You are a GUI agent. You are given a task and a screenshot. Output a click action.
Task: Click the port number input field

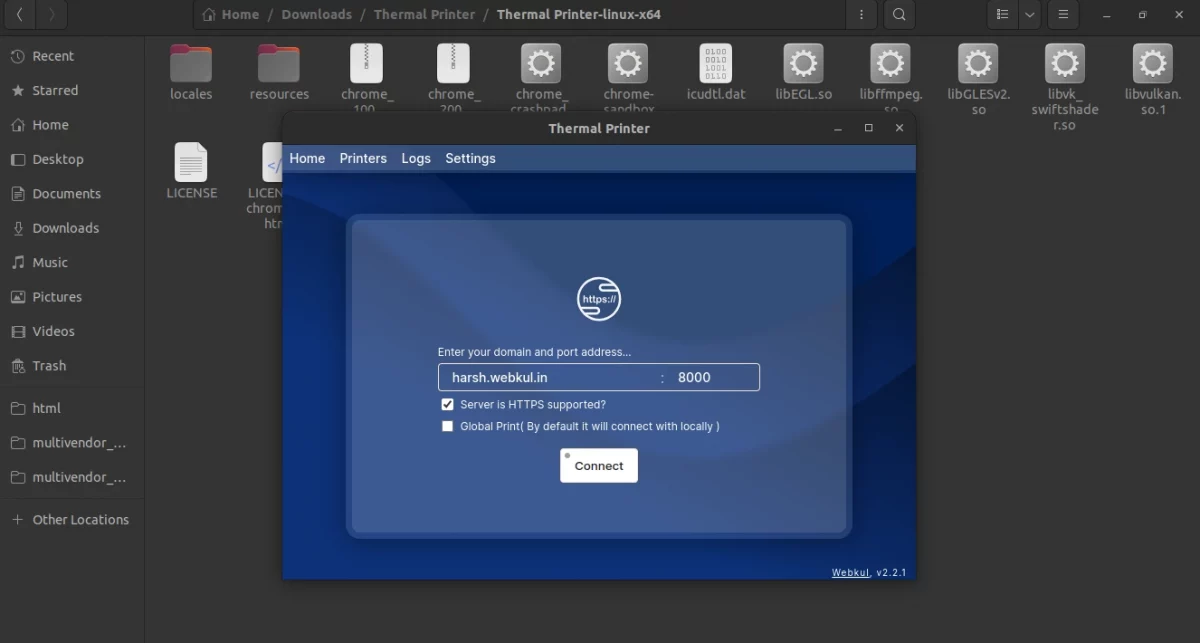pos(694,377)
